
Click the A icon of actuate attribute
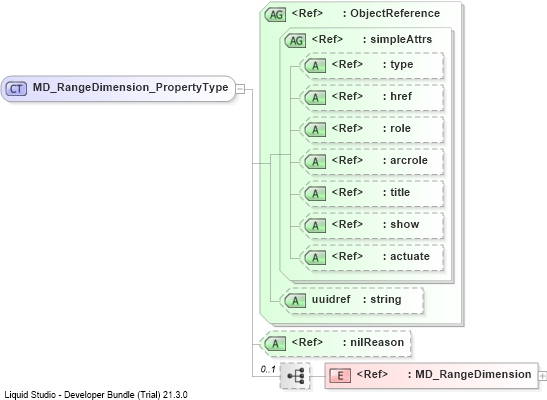[x=315, y=258]
